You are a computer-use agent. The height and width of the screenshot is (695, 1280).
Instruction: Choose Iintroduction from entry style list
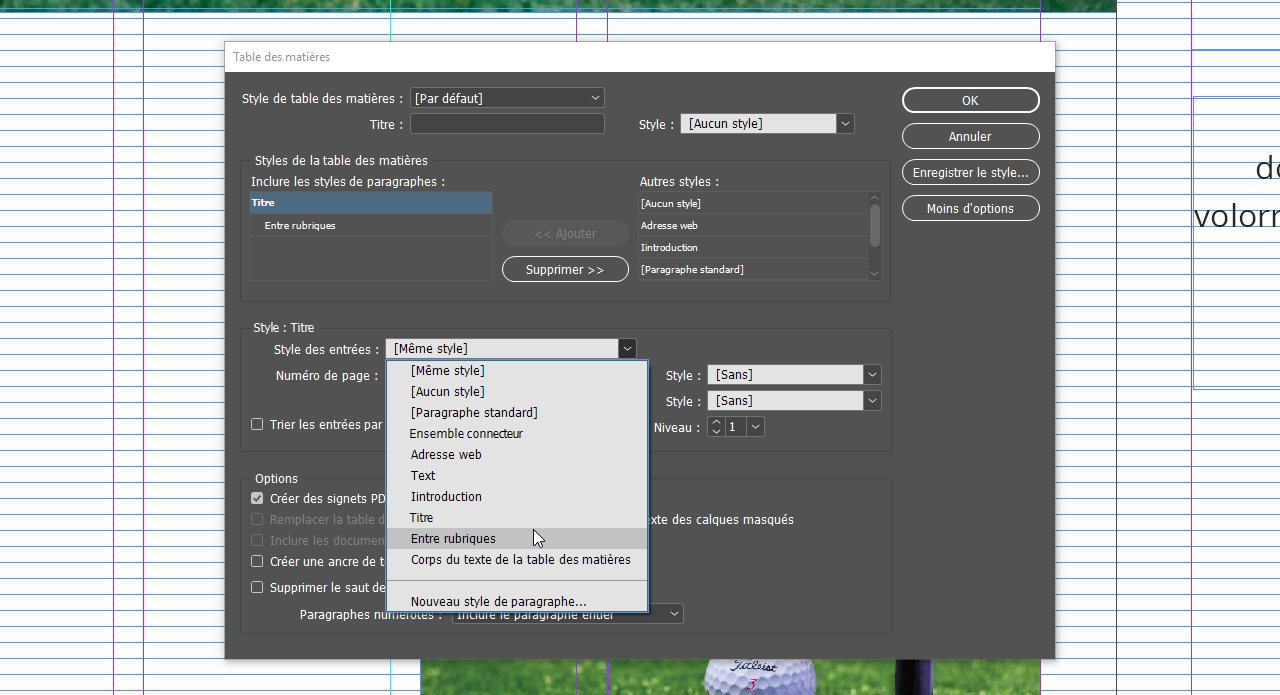(x=517, y=496)
